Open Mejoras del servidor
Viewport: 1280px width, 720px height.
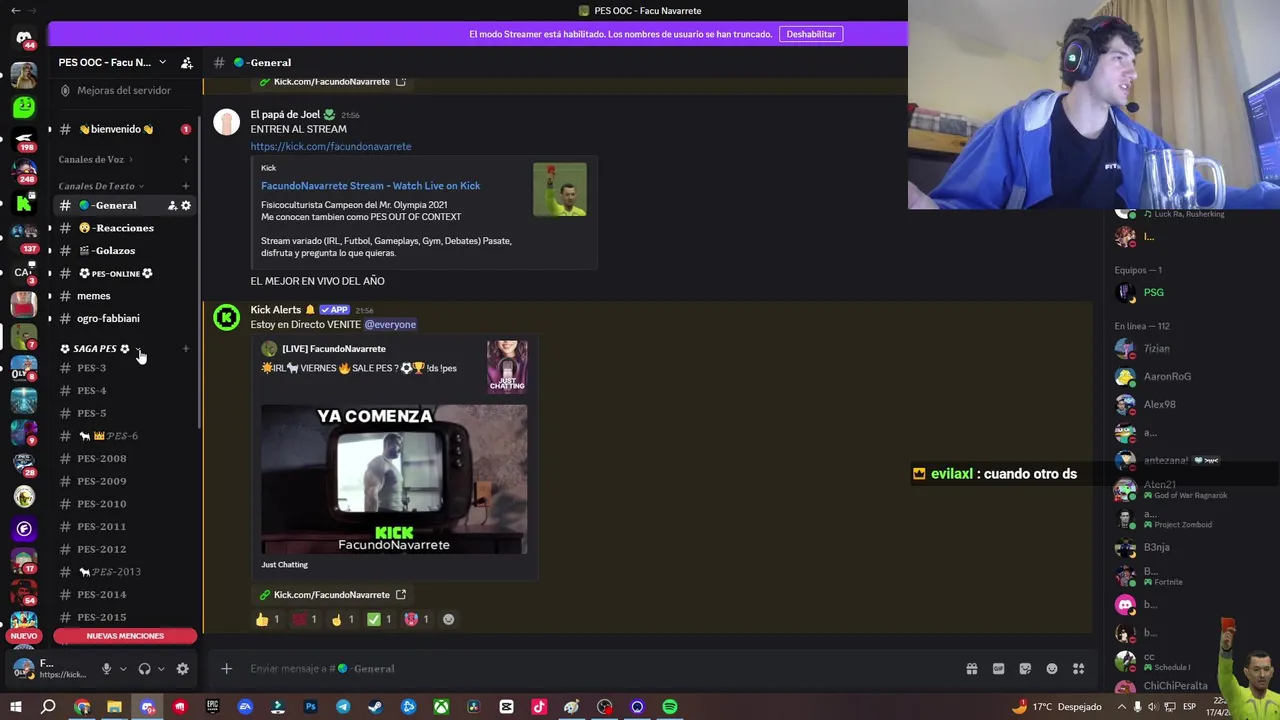125,91
